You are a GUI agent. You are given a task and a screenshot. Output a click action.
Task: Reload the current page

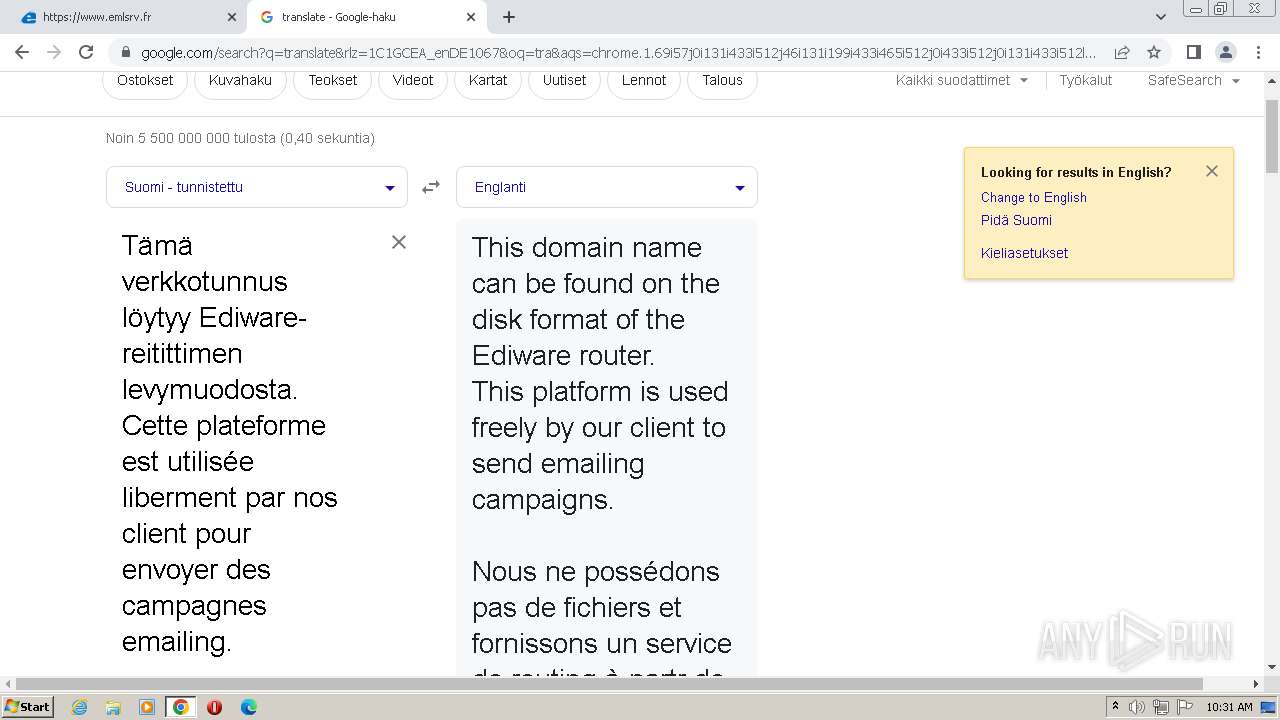pos(86,52)
